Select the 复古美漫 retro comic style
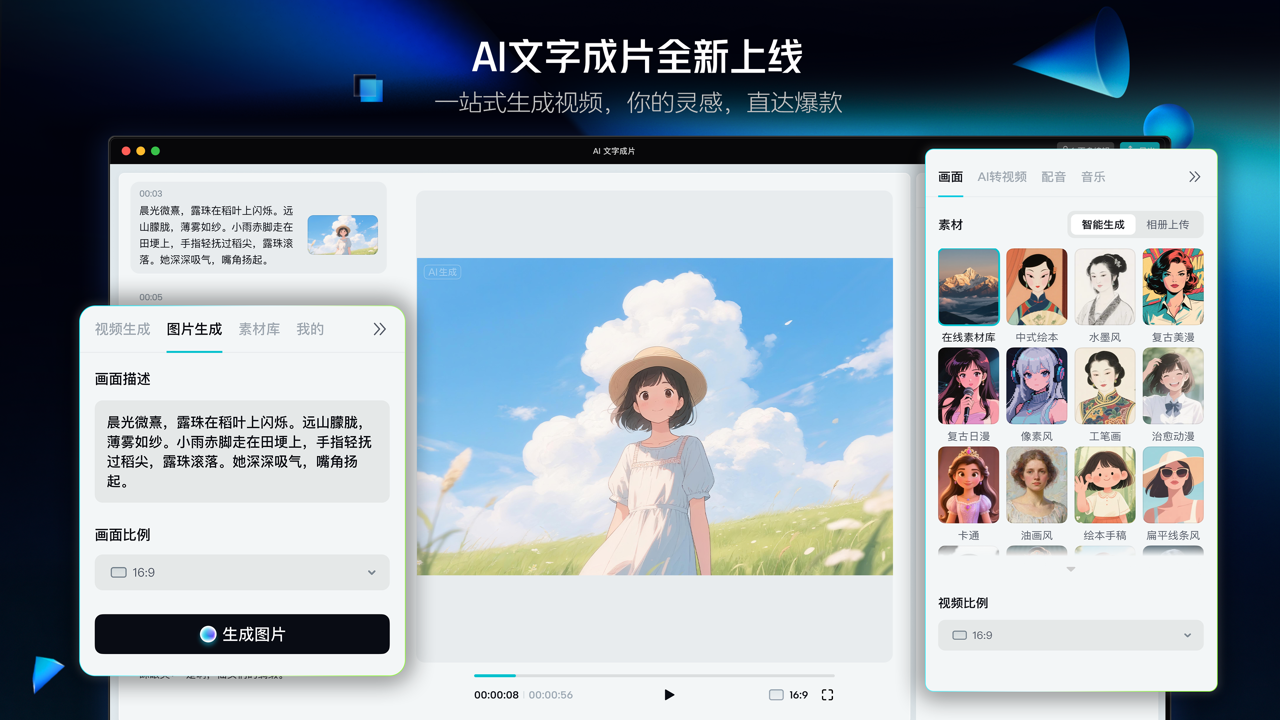Screen dimensions: 1280x720 tap(1172, 287)
